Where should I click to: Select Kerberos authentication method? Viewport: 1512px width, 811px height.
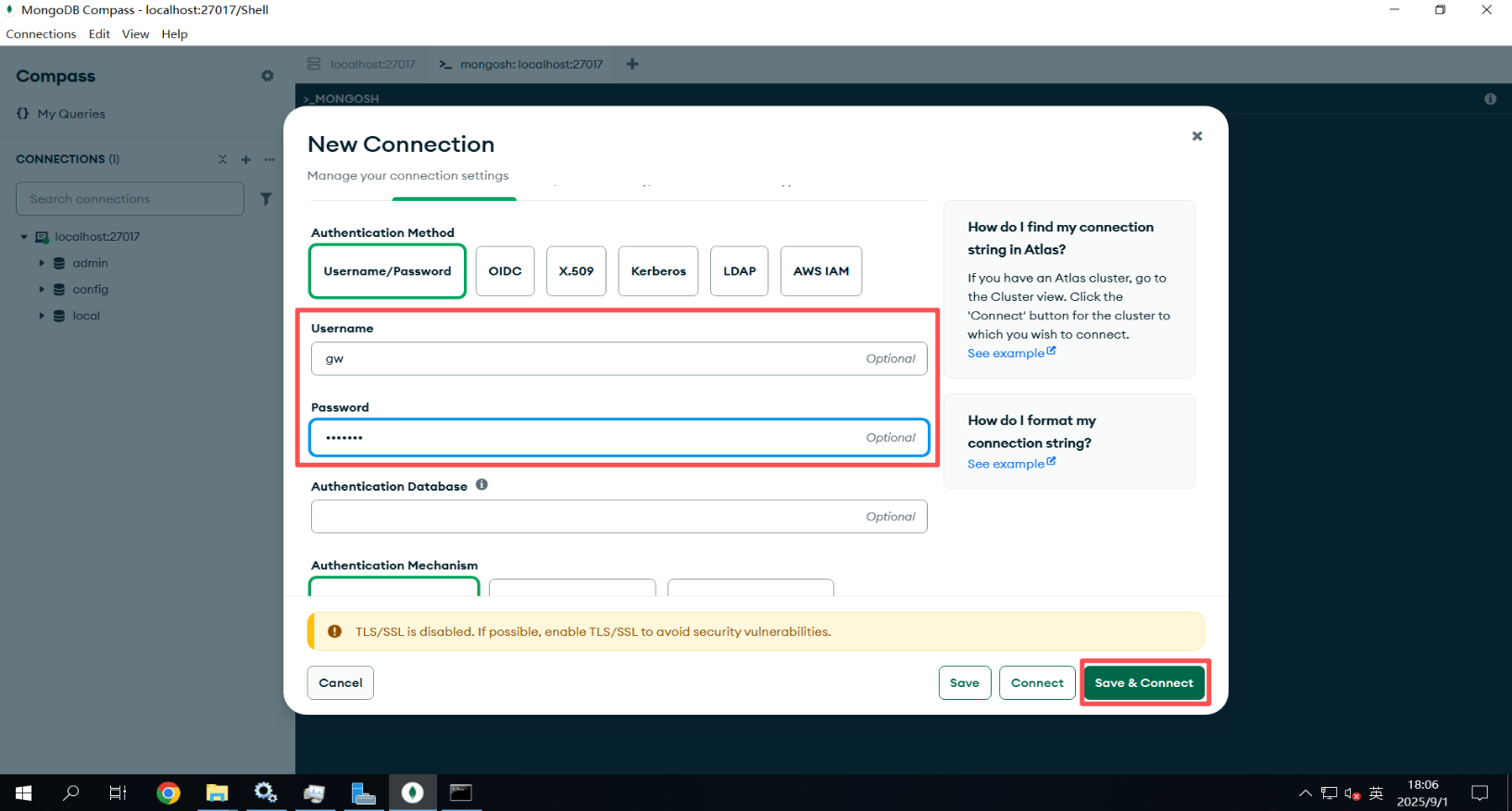point(658,271)
